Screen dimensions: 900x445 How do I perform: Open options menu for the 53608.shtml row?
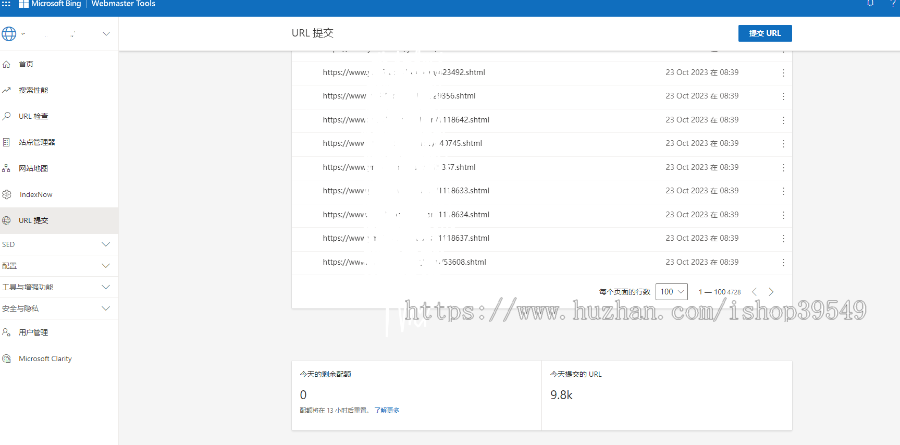tap(783, 262)
